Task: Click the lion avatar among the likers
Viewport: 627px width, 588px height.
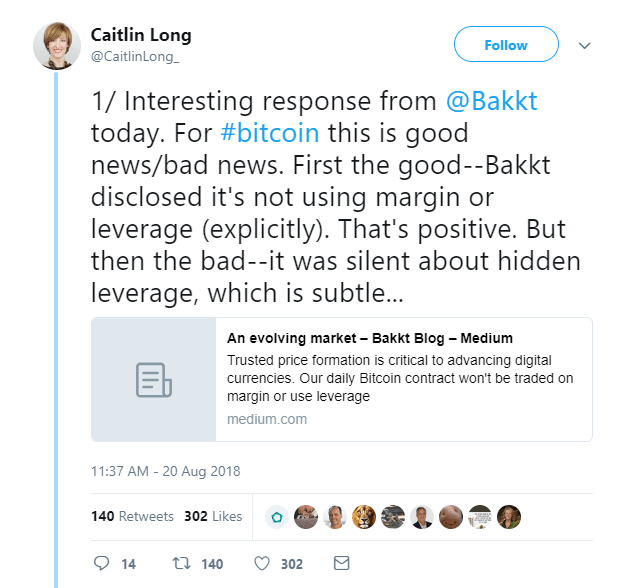Action: (x=364, y=517)
